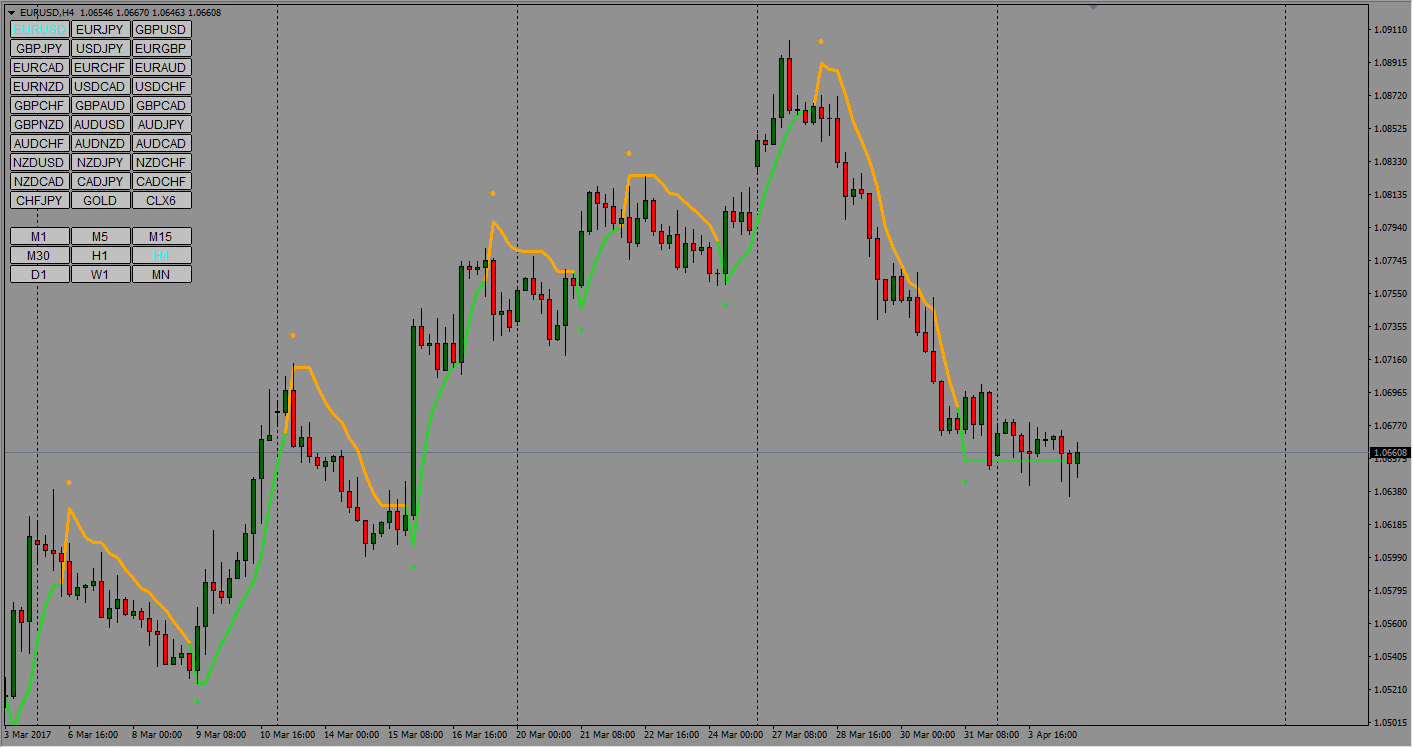Switch chart to EURJPY
This screenshot has width=1413, height=748.
coord(100,29)
